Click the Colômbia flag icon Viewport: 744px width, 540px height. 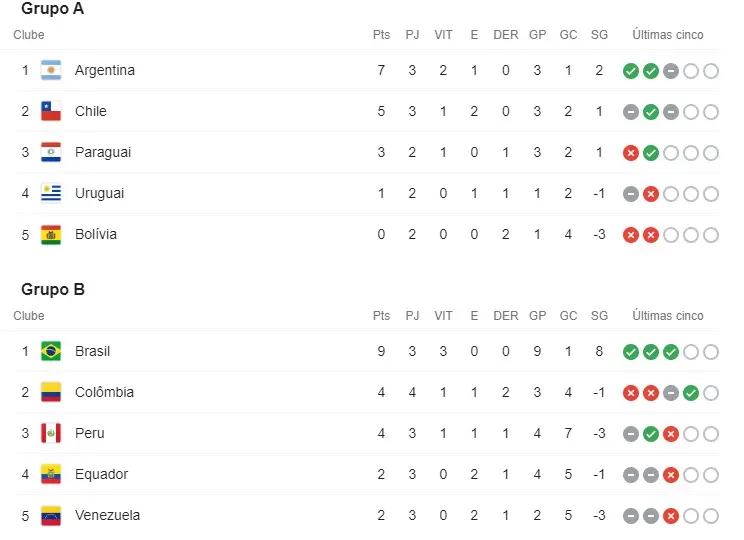(51, 393)
